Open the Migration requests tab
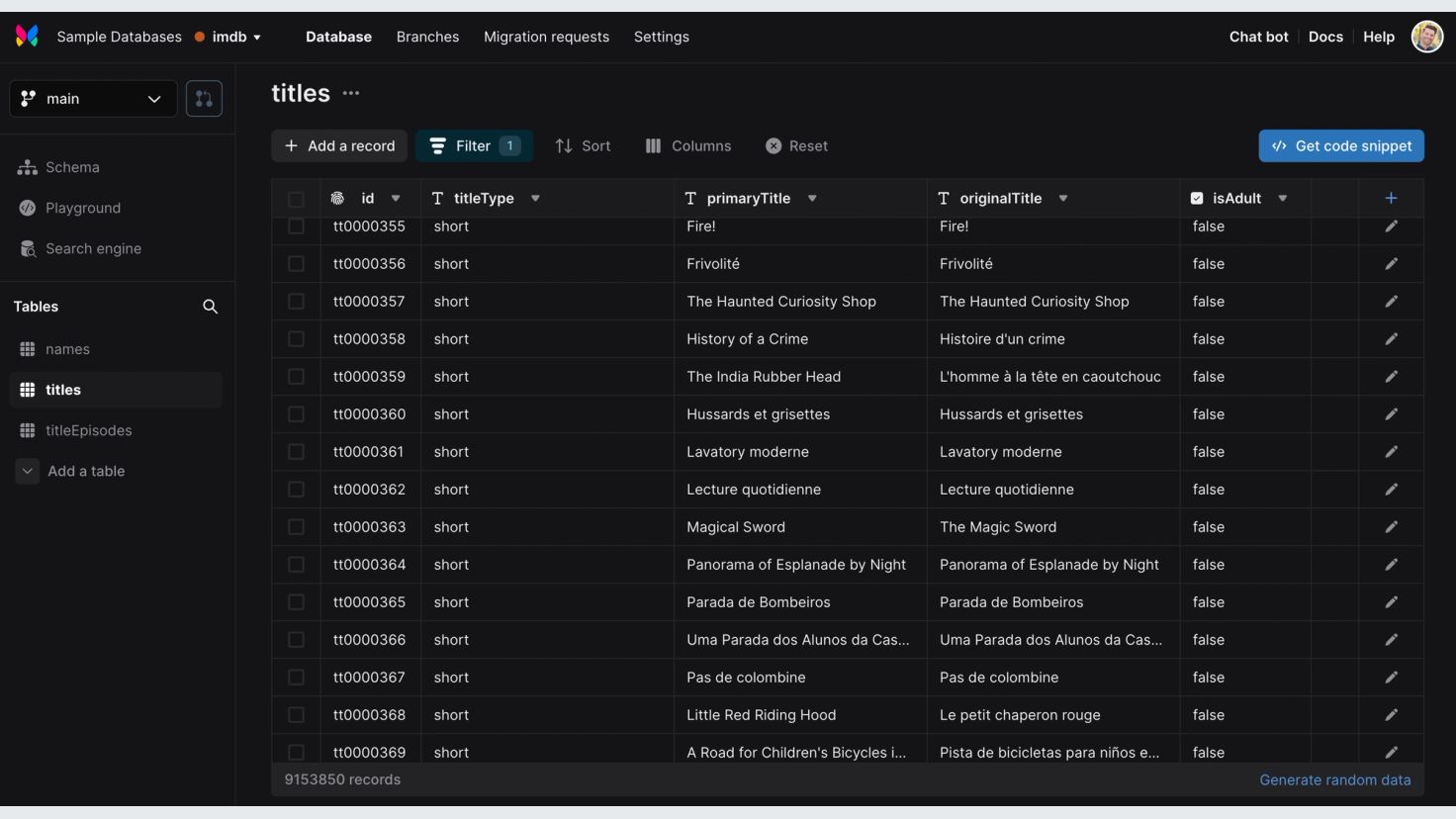 (546, 37)
